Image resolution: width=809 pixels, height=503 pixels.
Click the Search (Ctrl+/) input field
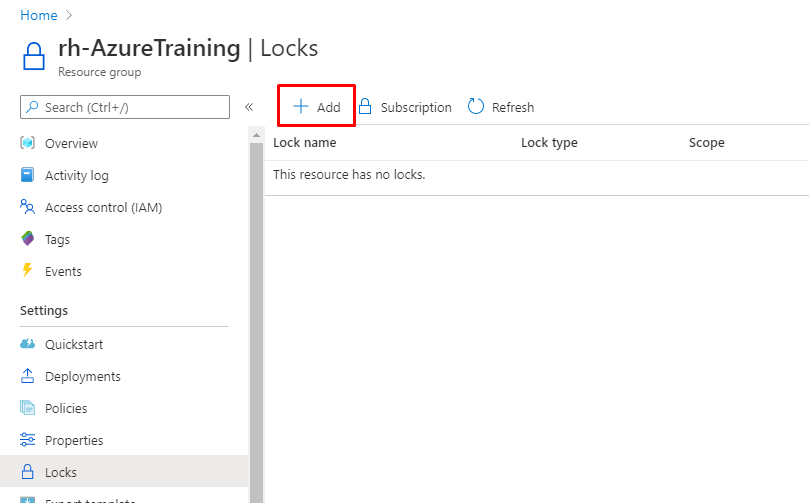coord(125,107)
